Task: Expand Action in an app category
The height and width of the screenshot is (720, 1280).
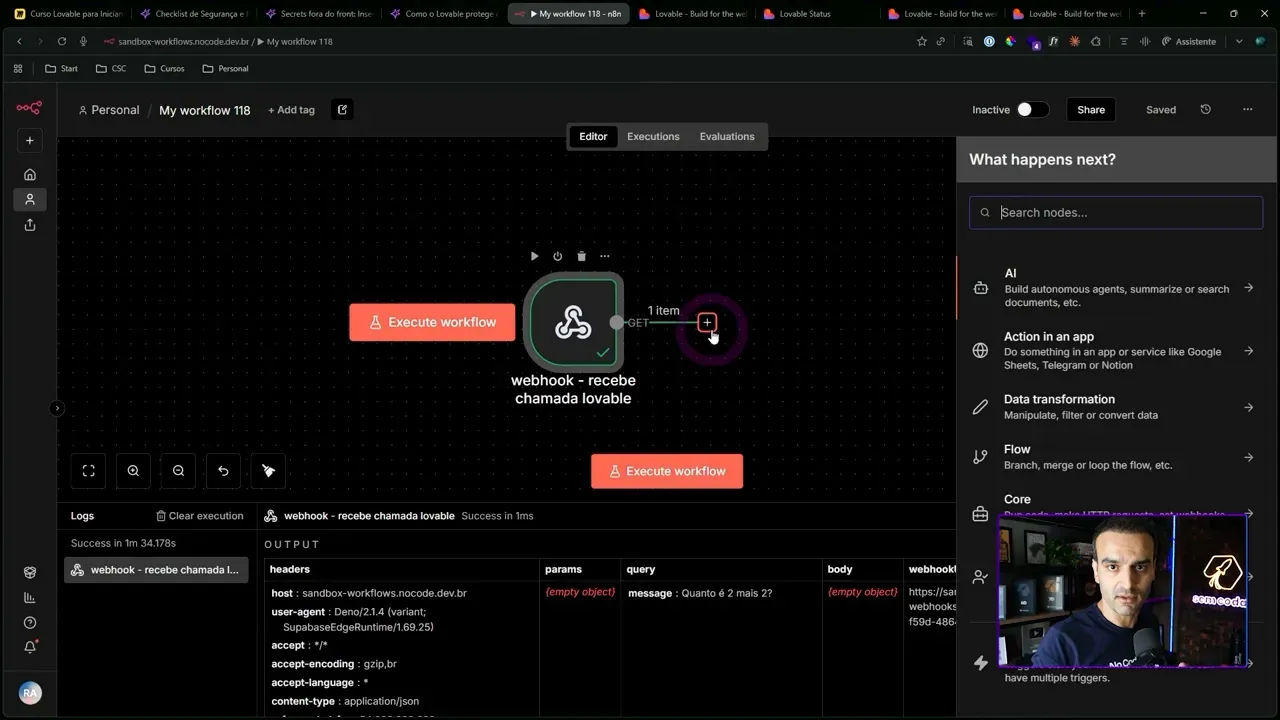Action: [1115, 351]
